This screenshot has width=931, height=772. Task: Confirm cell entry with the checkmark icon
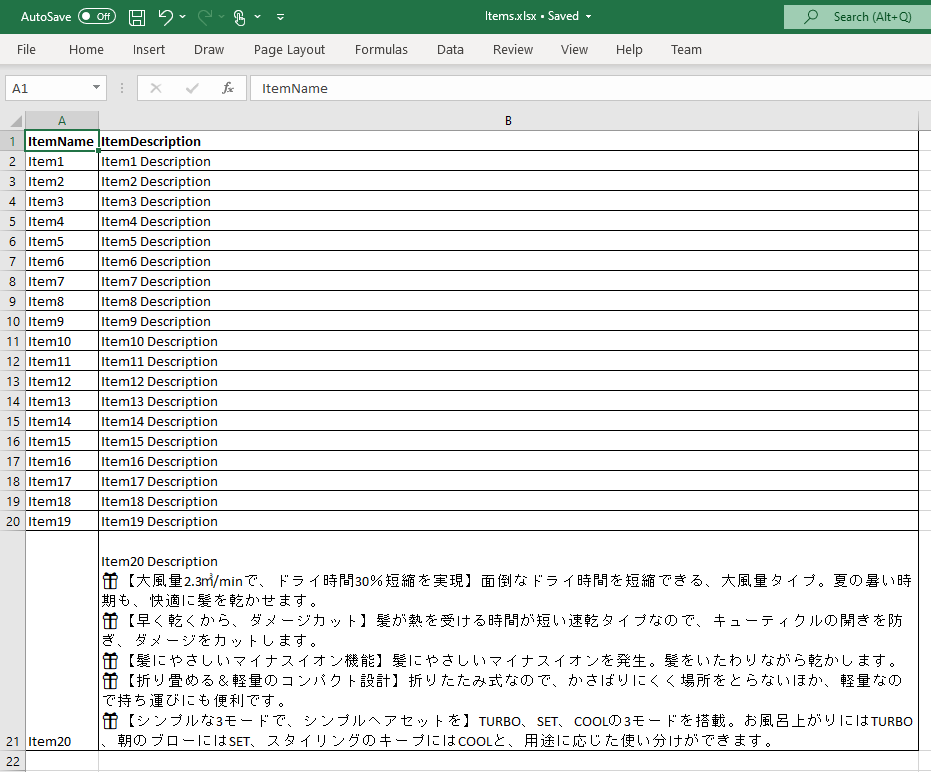[x=191, y=88]
